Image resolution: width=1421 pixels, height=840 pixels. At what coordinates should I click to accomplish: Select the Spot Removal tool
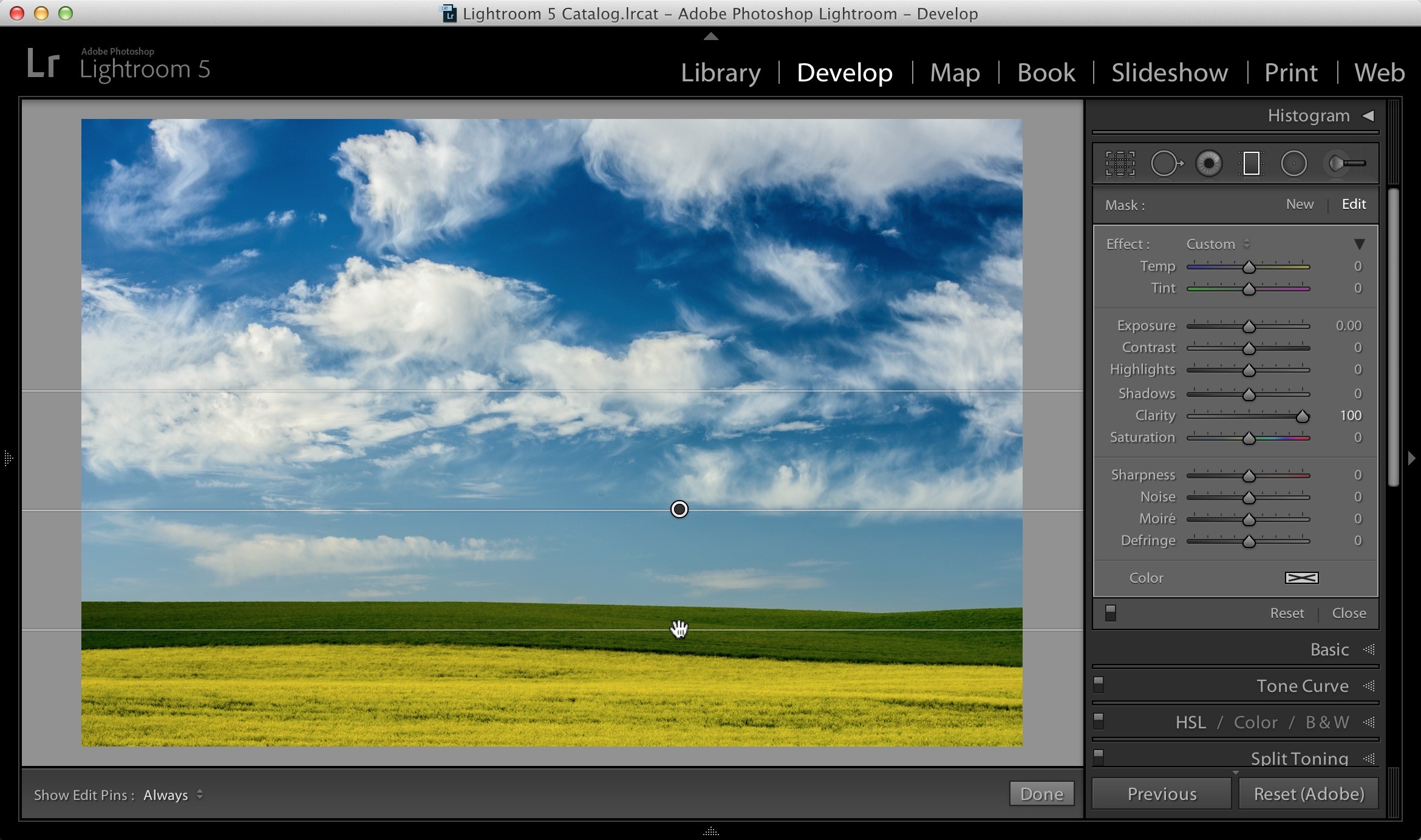(x=1167, y=164)
